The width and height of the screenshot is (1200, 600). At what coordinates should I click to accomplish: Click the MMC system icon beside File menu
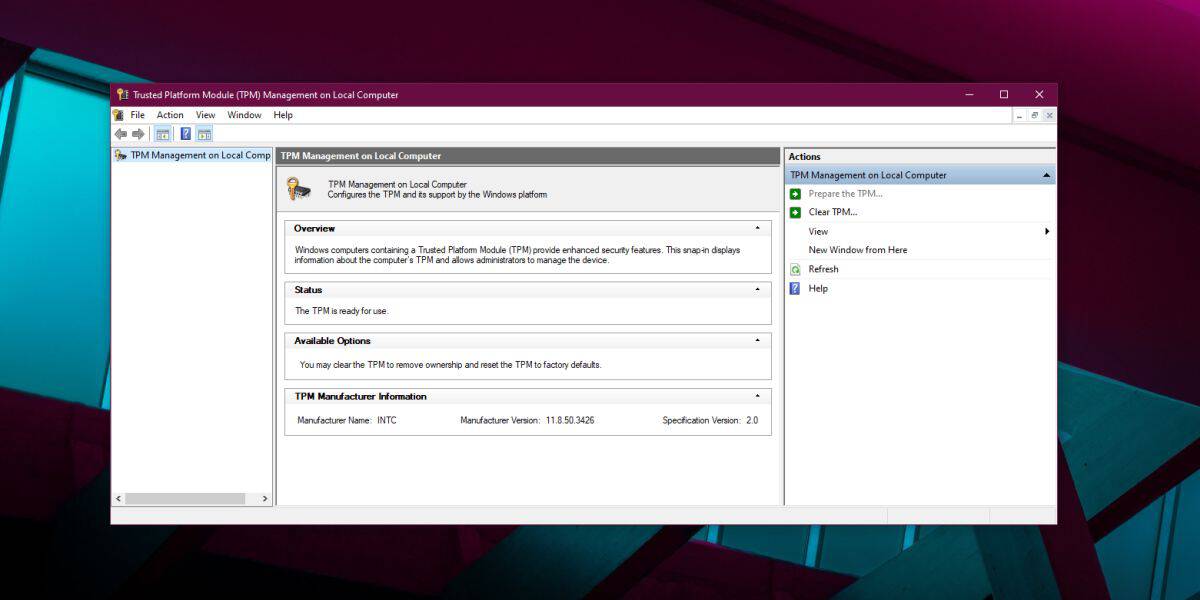[x=119, y=115]
